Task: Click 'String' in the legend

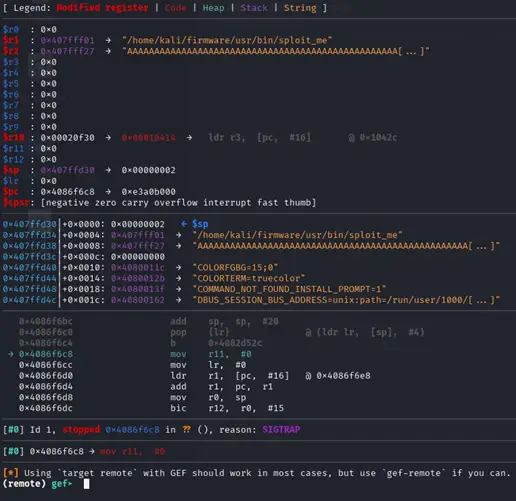Action: [x=300, y=8]
